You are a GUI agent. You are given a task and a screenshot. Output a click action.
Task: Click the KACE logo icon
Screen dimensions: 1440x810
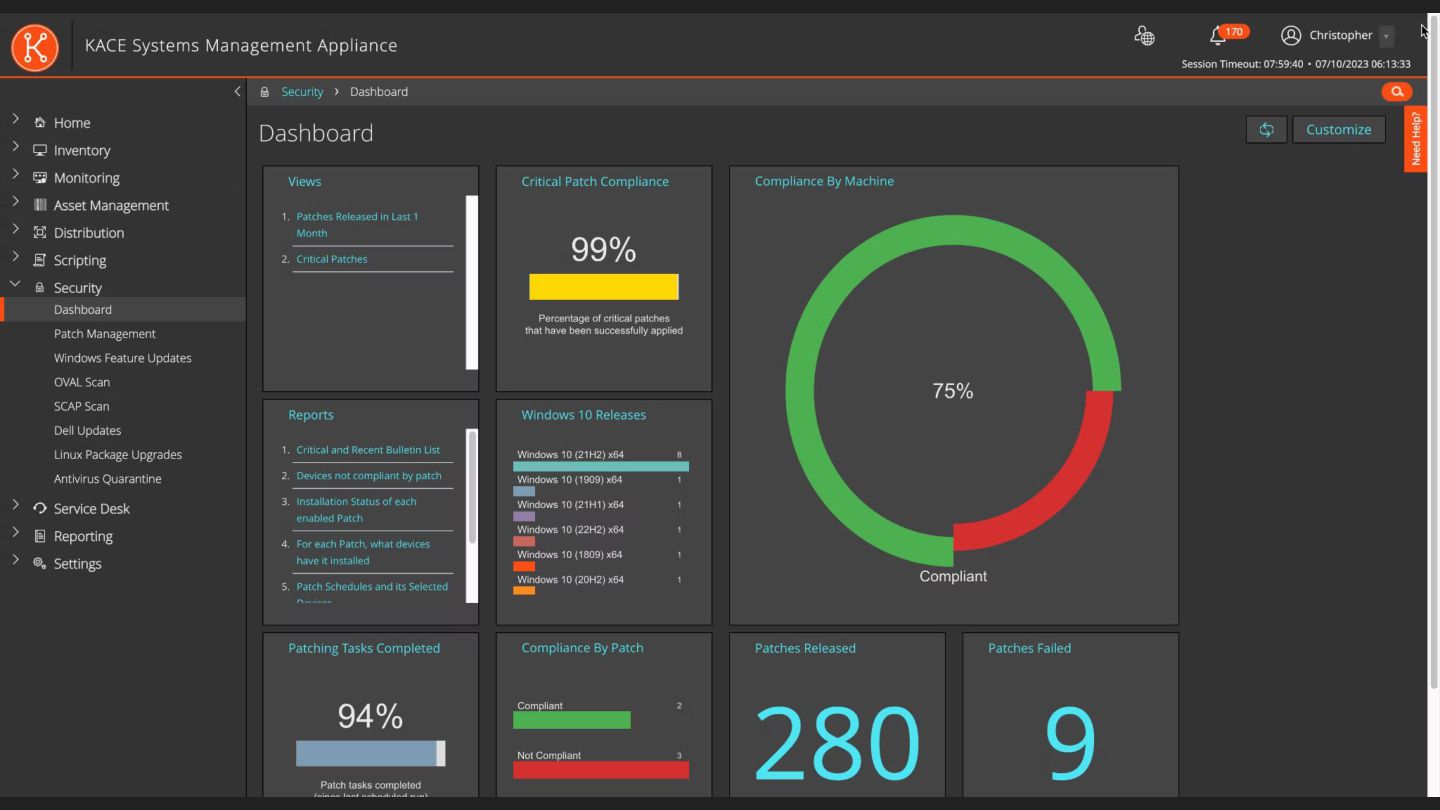(35, 46)
